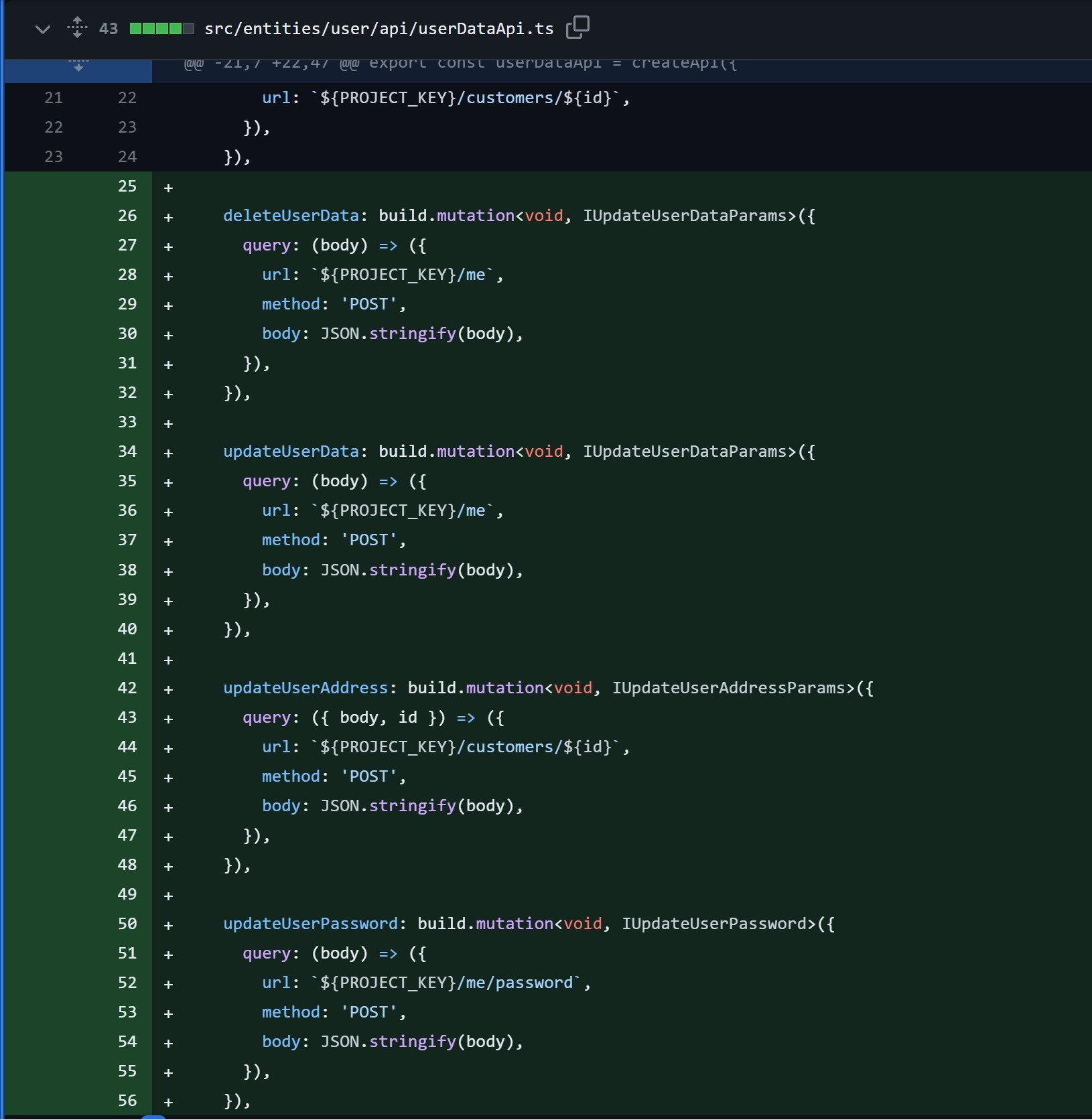1092x1120 pixels.
Task: Click new line number 26
Action: click(127, 216)
